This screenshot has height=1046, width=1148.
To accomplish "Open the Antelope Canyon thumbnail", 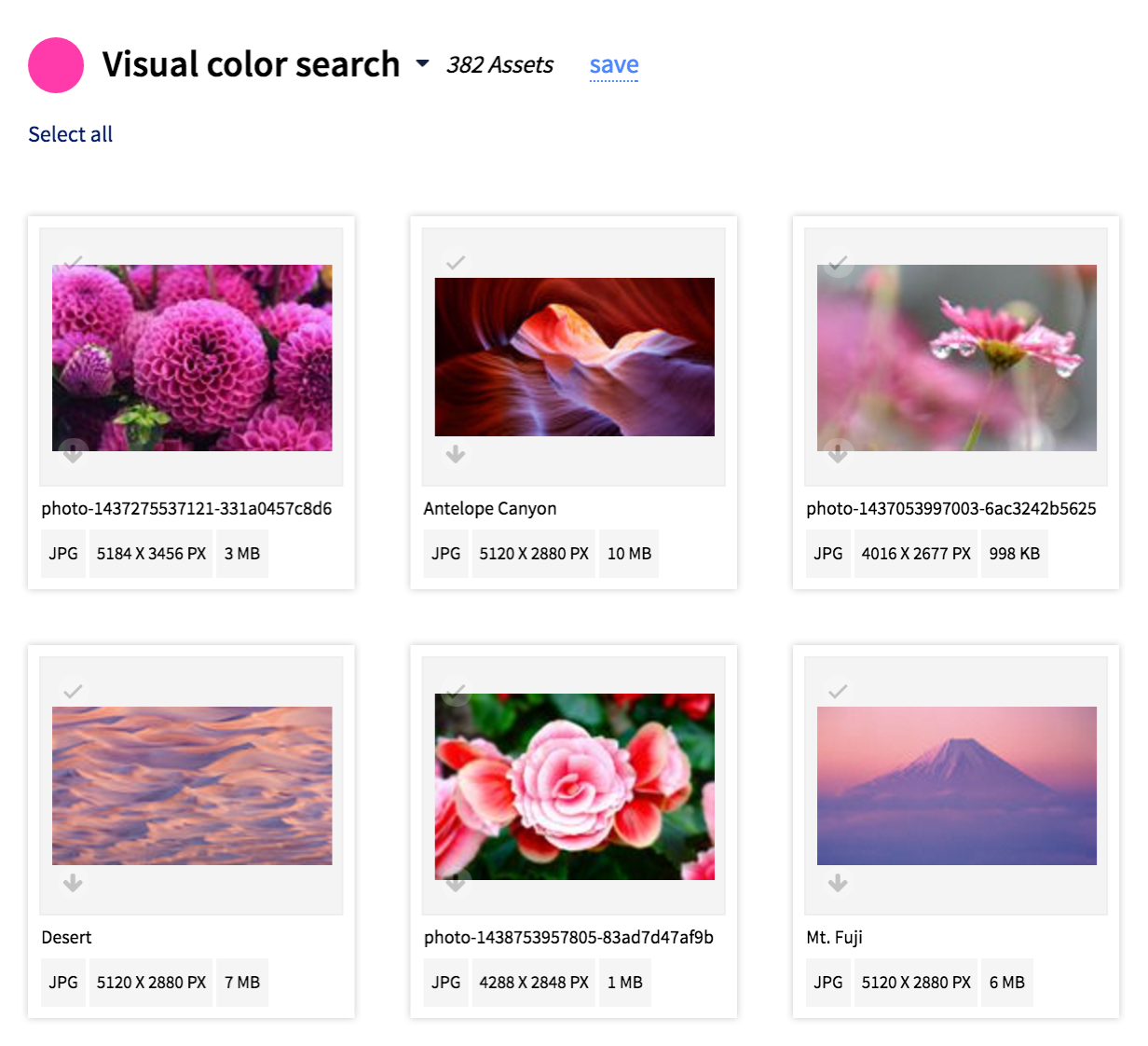I will pyautogui.click(x=575, y=357).
